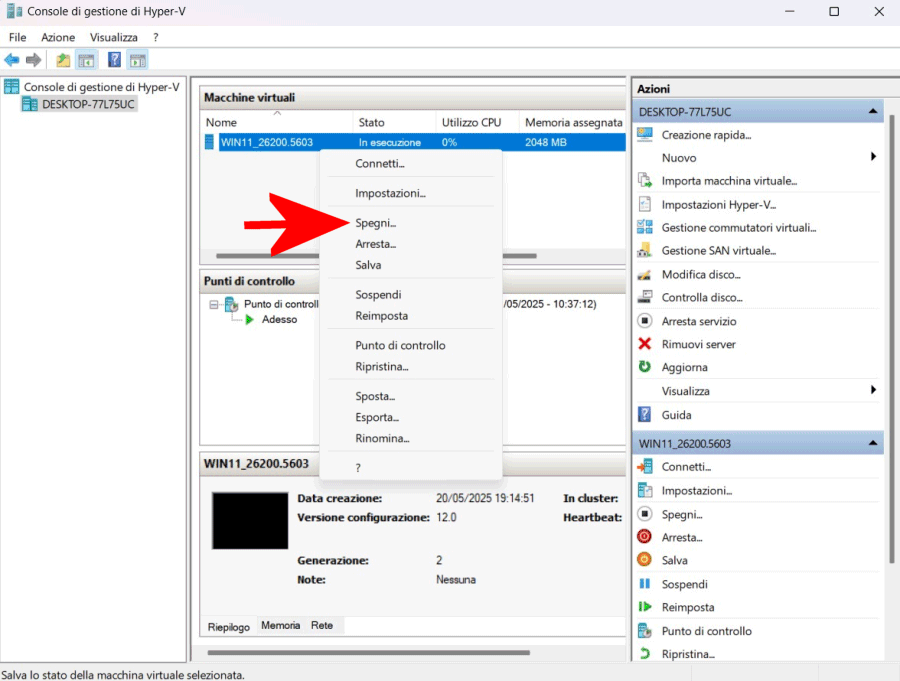Choose the ? entry in context menu

[x=410, y=468]
